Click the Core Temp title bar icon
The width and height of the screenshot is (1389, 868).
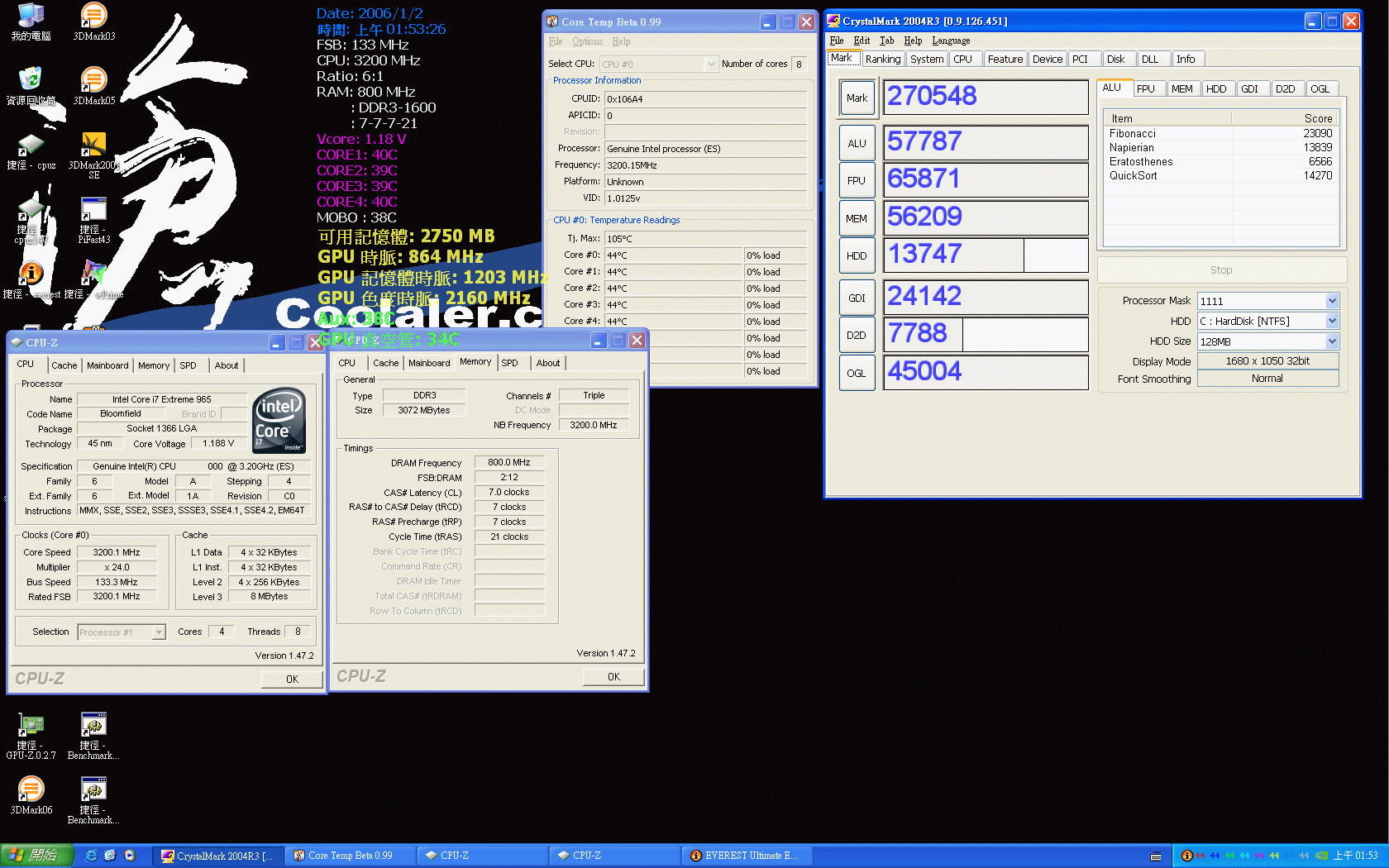[552, 21]
